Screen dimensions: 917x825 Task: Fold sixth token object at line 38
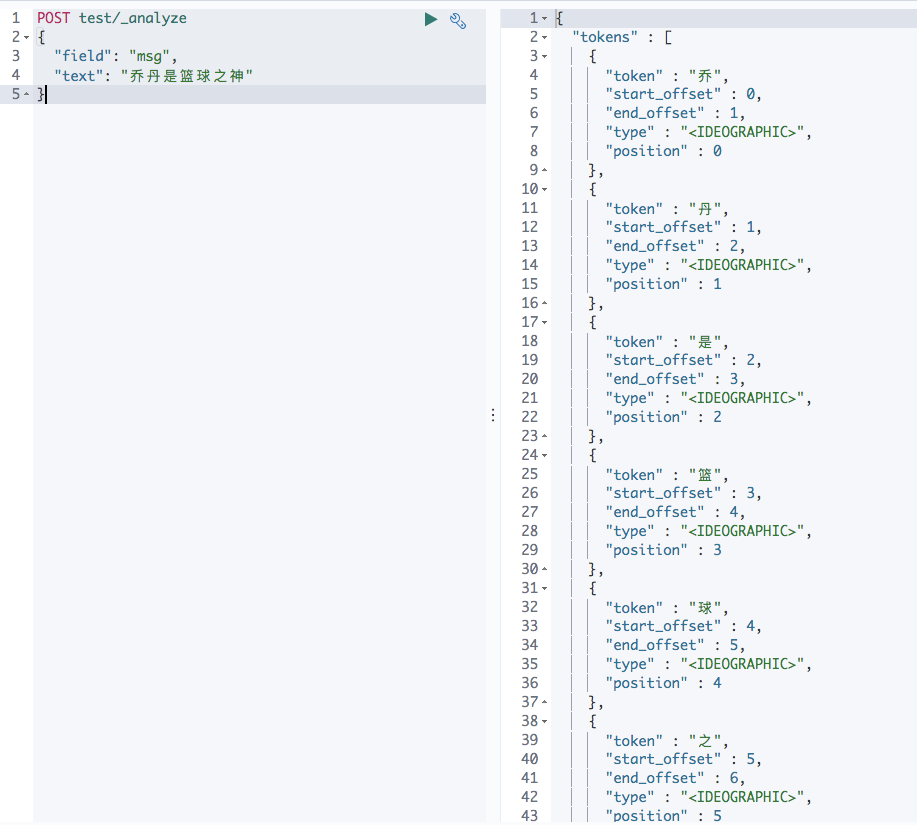pyautogui.click(x=544, y=721)
